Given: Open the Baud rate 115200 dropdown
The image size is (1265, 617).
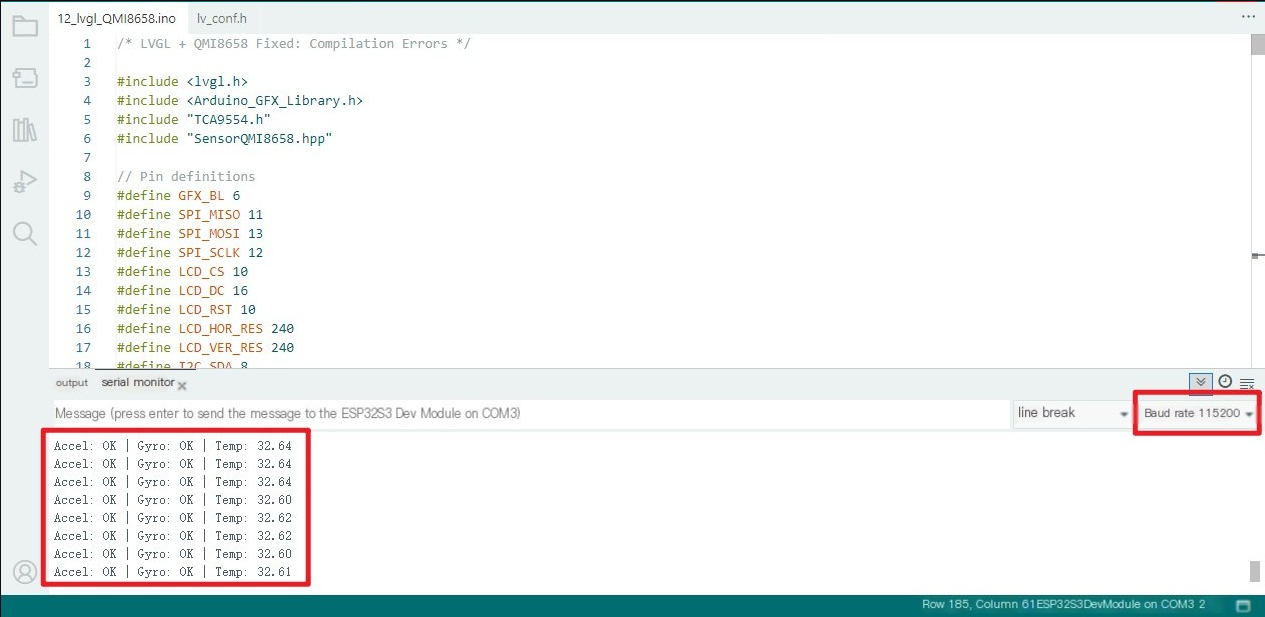Looking at the screenshot, I should click(1197, 413).
